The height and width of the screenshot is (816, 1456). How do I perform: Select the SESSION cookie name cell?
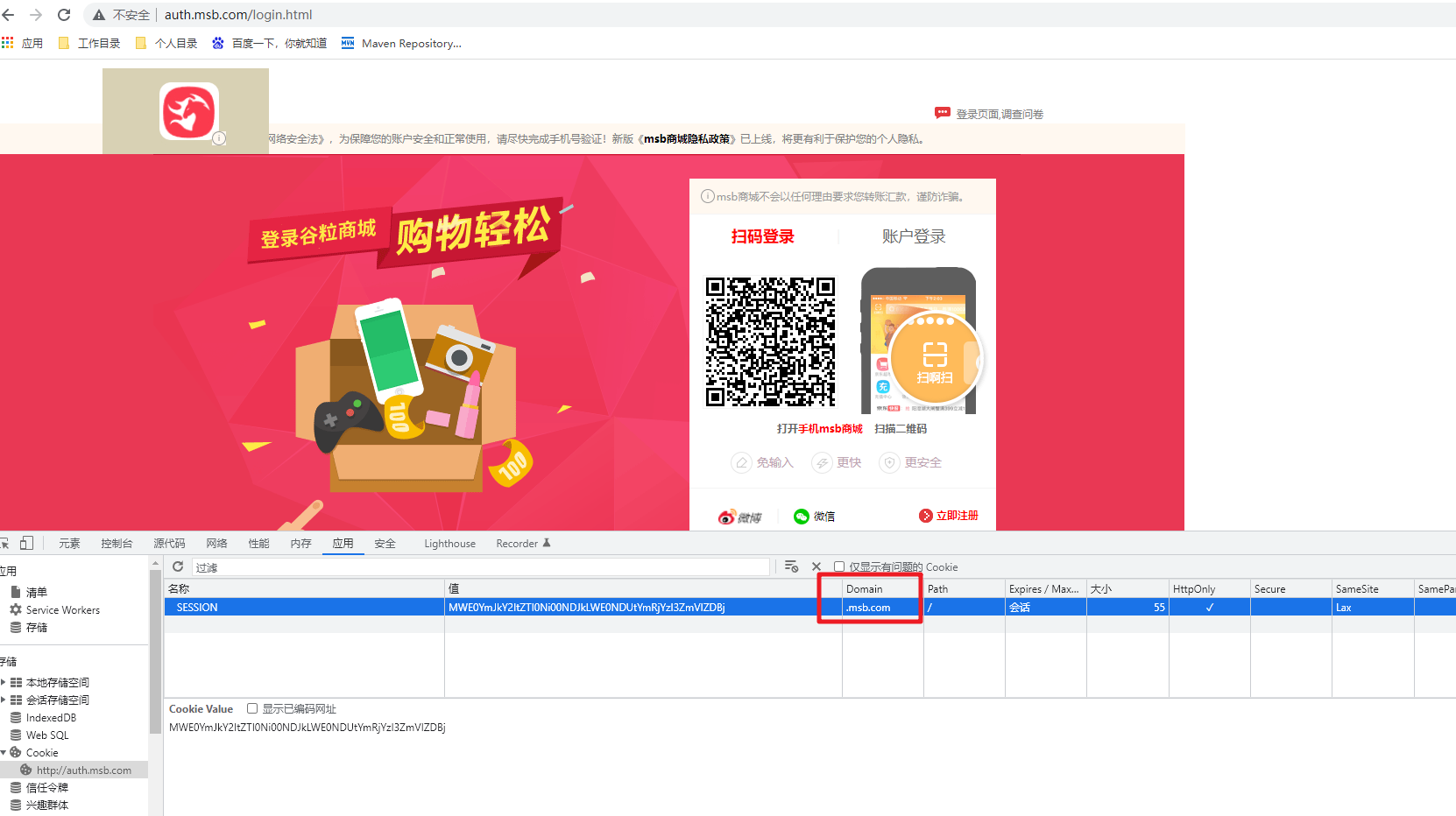coord(304,607)
